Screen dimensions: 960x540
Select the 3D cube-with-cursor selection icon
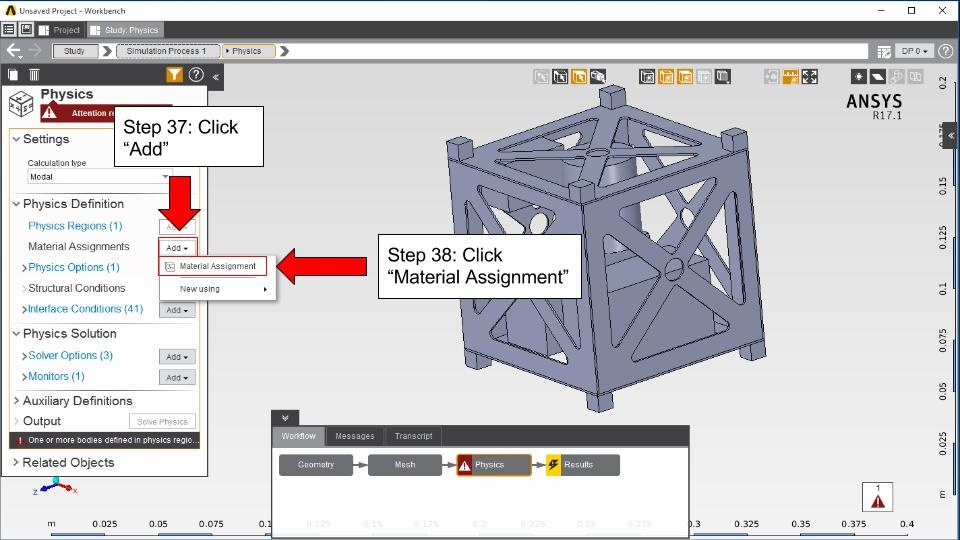tap(598, 77)
